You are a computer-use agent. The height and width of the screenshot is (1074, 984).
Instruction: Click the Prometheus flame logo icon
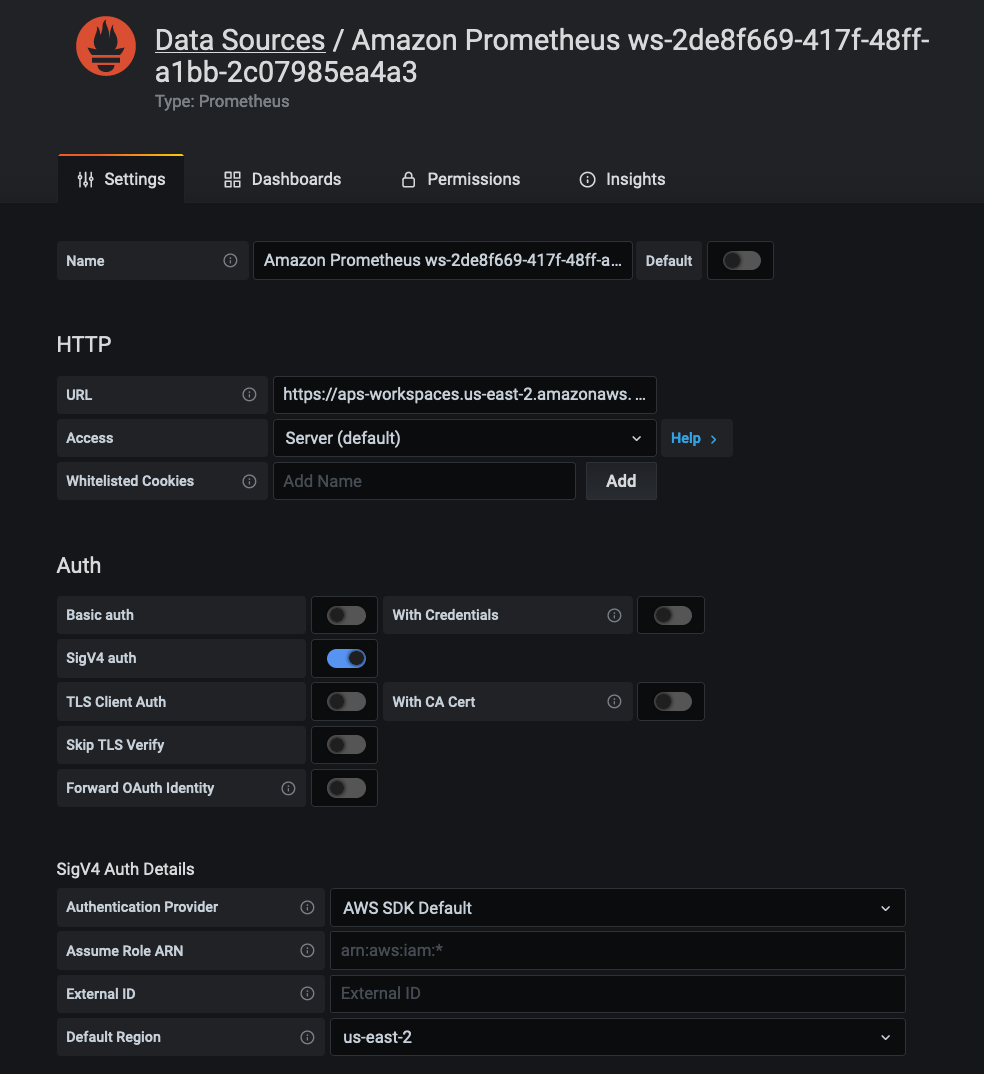105,46
